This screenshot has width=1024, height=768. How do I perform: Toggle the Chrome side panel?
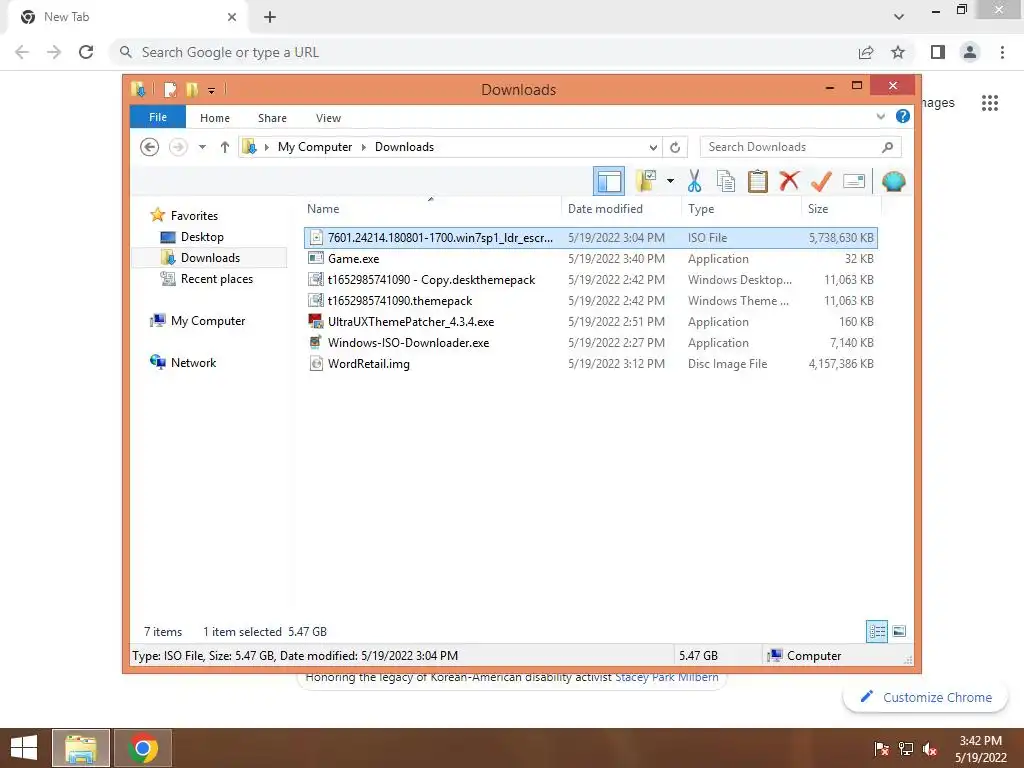coord(938,52)
